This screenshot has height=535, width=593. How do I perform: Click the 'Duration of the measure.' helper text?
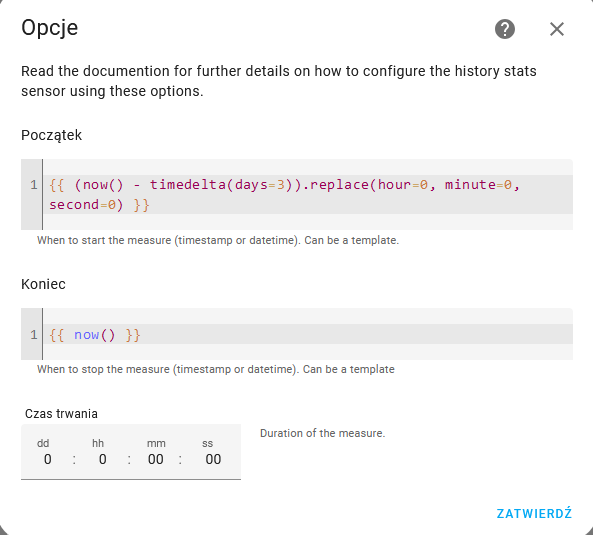[322, 433]
